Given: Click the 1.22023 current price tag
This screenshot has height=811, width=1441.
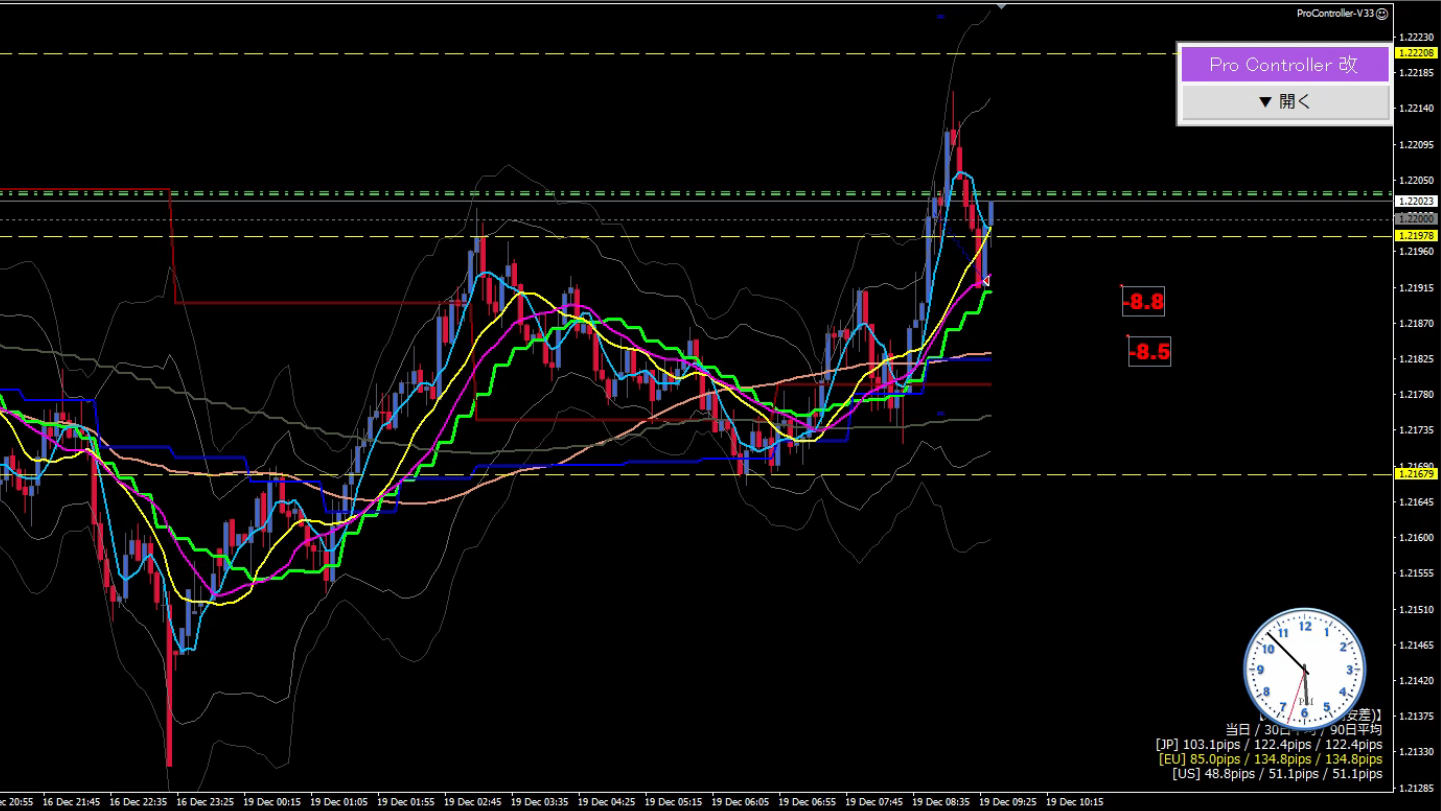Looking at the screenshot, I should point(1415,201).
